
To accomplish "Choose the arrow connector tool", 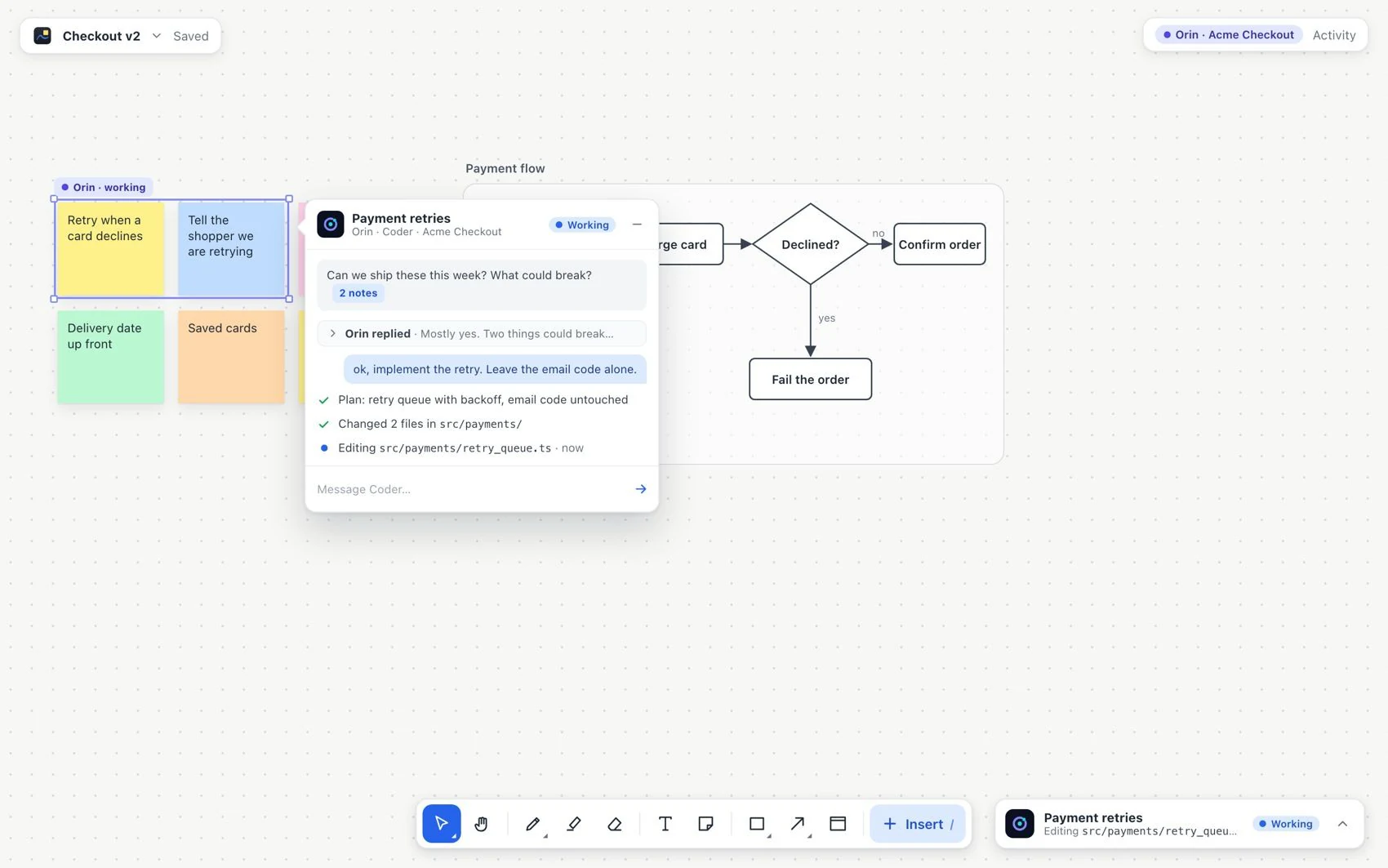I will click(798, 823).
